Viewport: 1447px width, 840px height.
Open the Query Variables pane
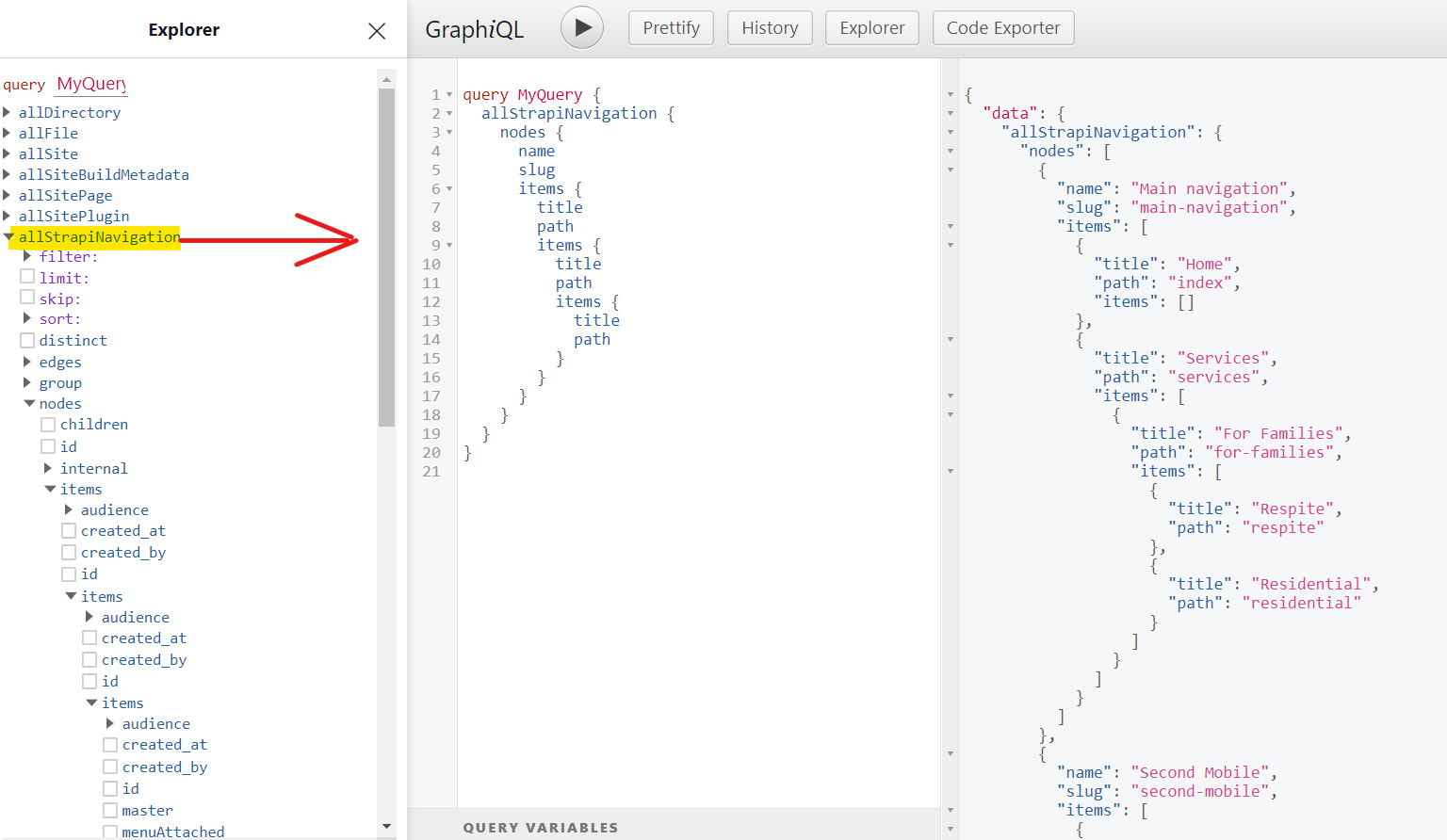(x=541, y=828)
